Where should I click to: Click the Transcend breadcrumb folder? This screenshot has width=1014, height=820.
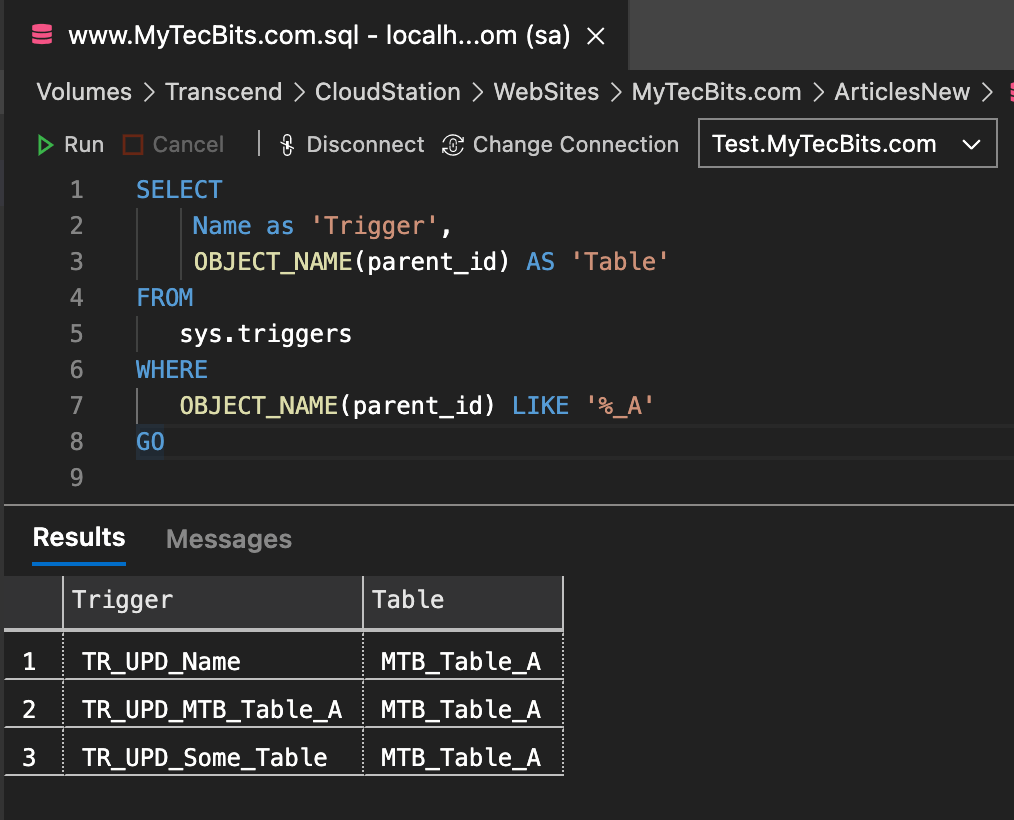pyautogui.click(x=224, y=92)
